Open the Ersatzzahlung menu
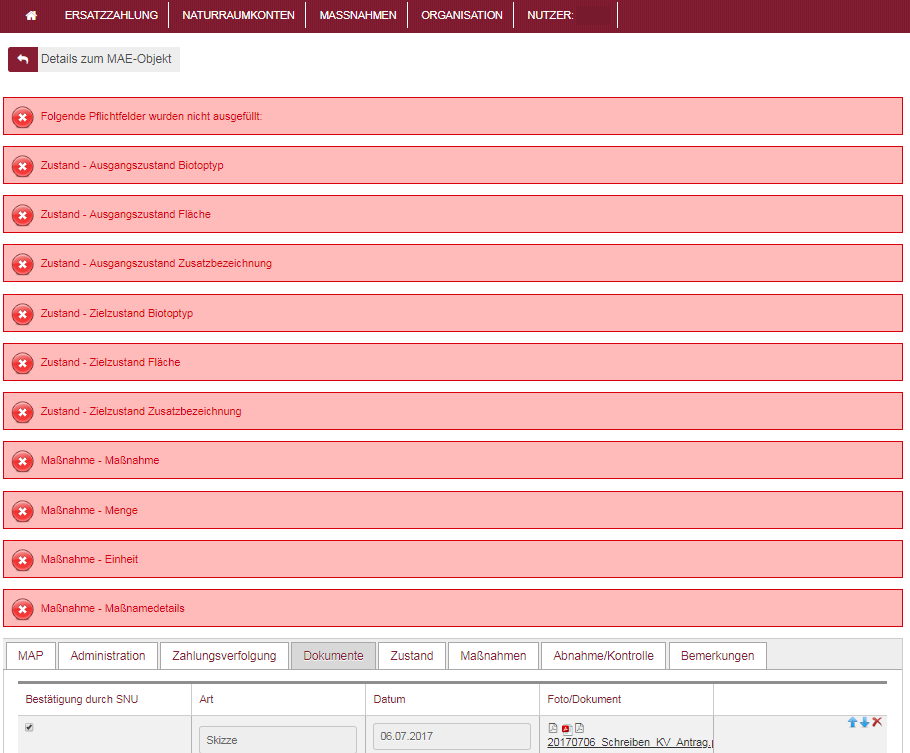 [x=111, y=15]
